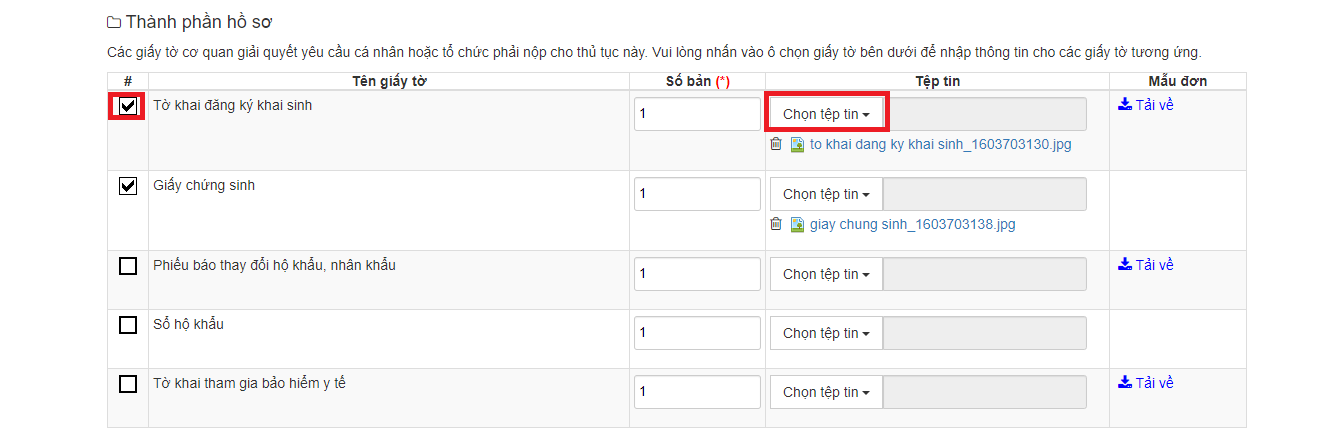
Task: Click the folder icon next to Thành phần hồ sơ
Action: 114,23
